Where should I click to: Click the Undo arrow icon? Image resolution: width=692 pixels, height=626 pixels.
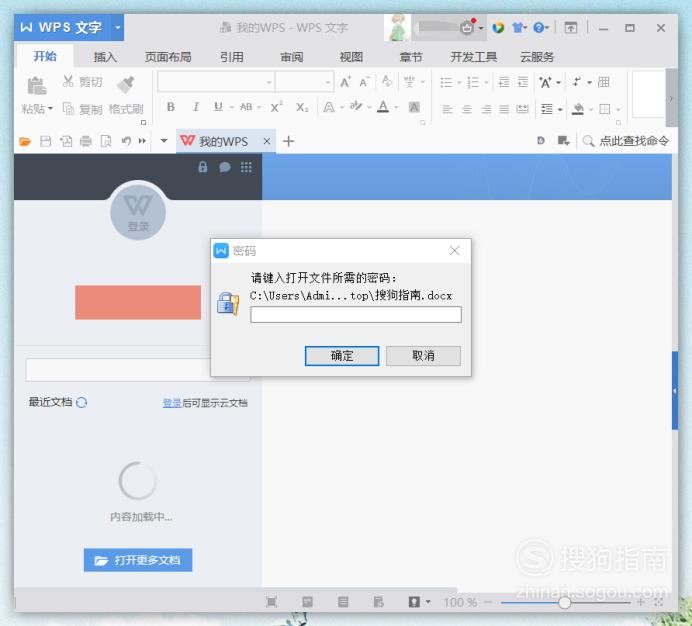tap(126, 141)
